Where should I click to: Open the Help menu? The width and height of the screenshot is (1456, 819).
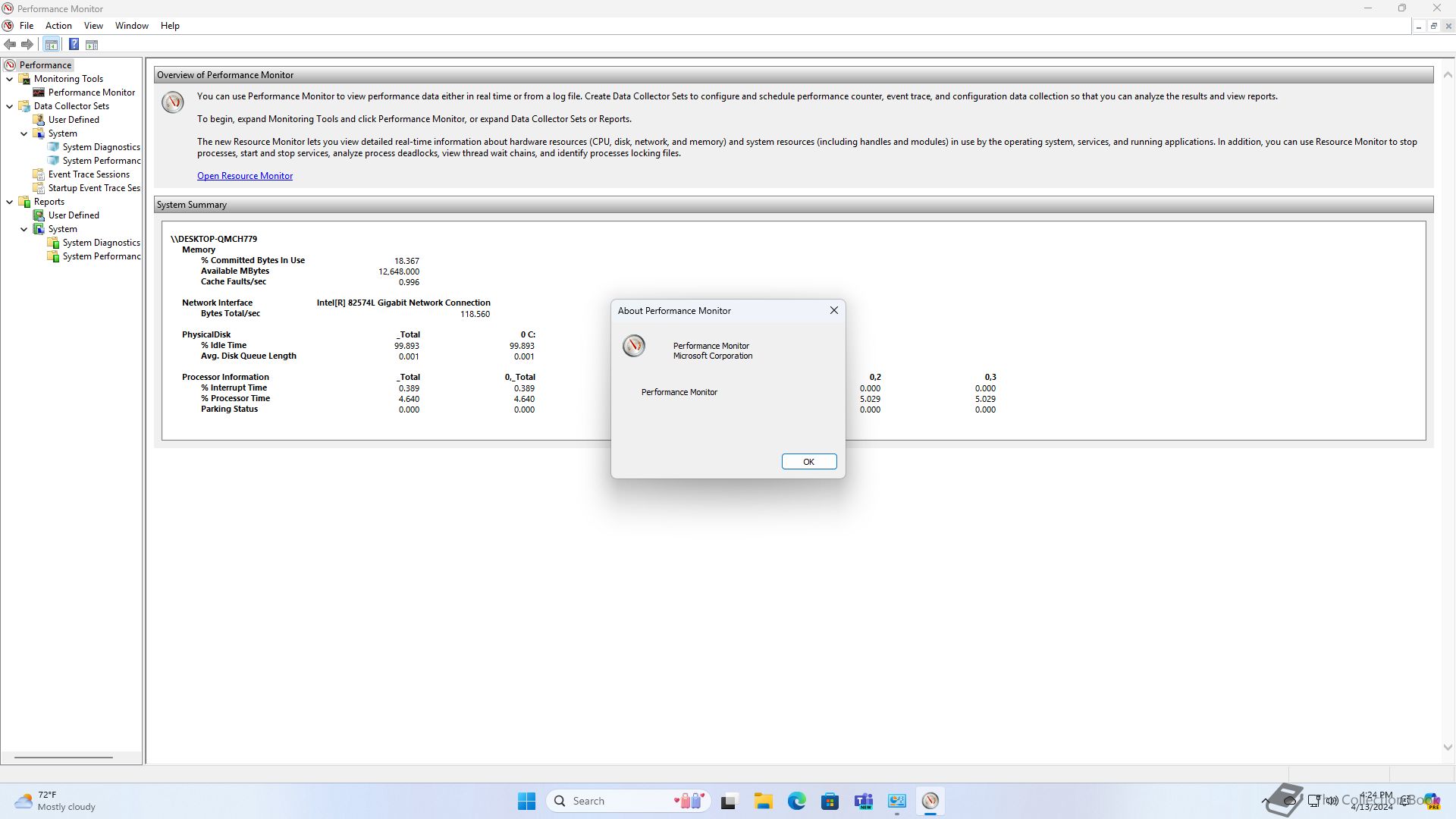[170, 26]
